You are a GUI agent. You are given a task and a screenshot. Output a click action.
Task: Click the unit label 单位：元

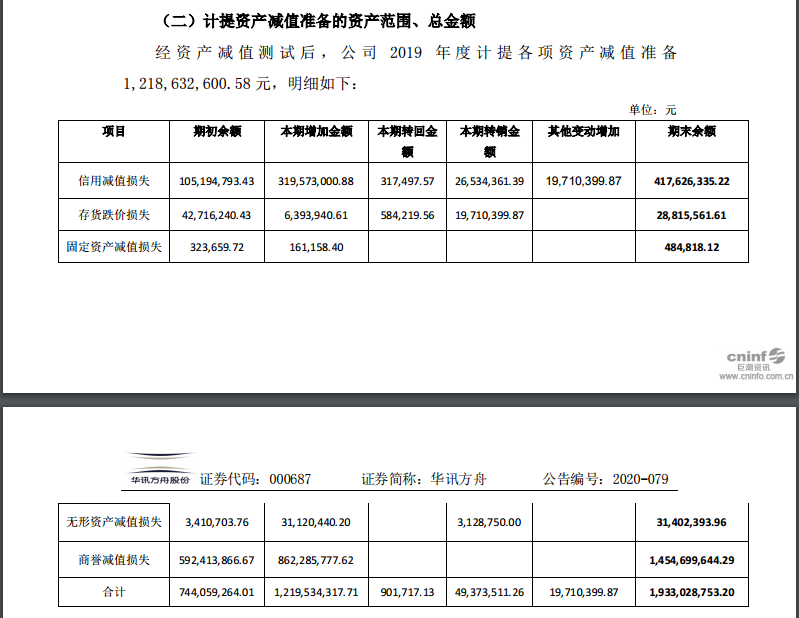(652, 110)
